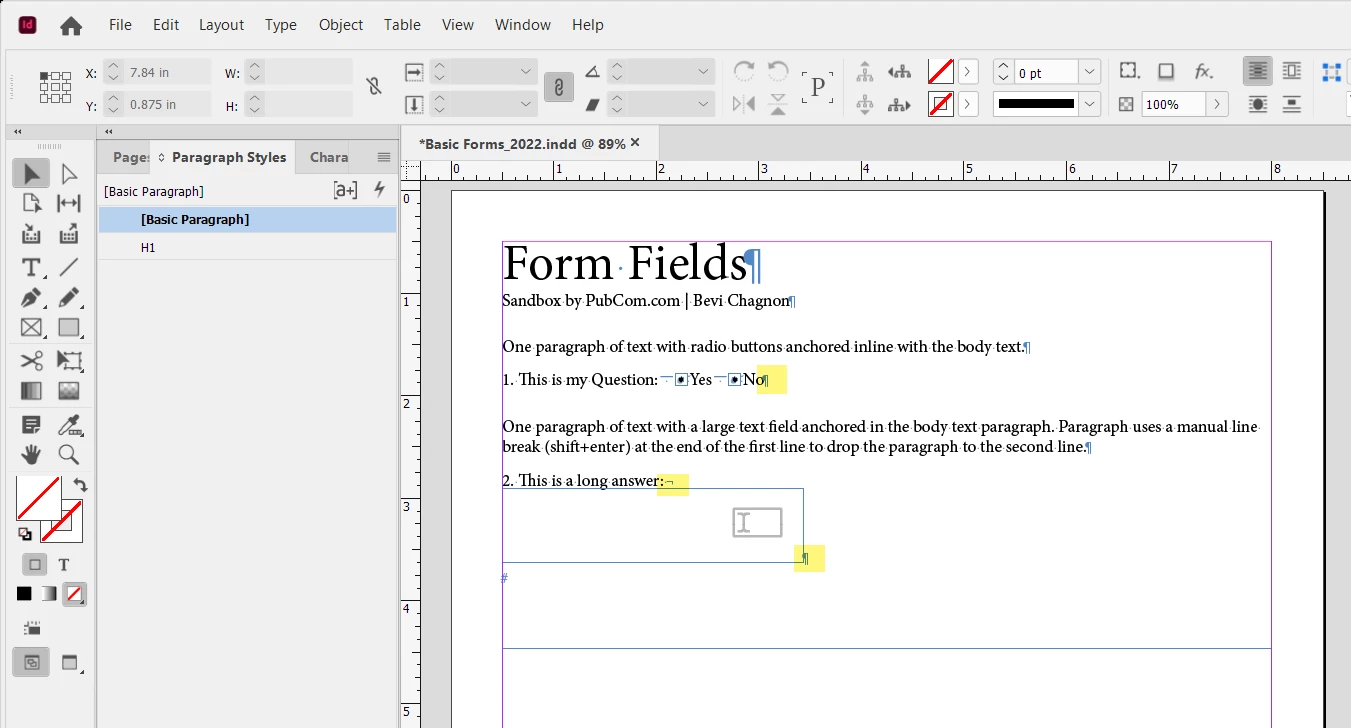1351x728 pixels.
Task: Toggle Normal view mode button
Action: point(32,661)
